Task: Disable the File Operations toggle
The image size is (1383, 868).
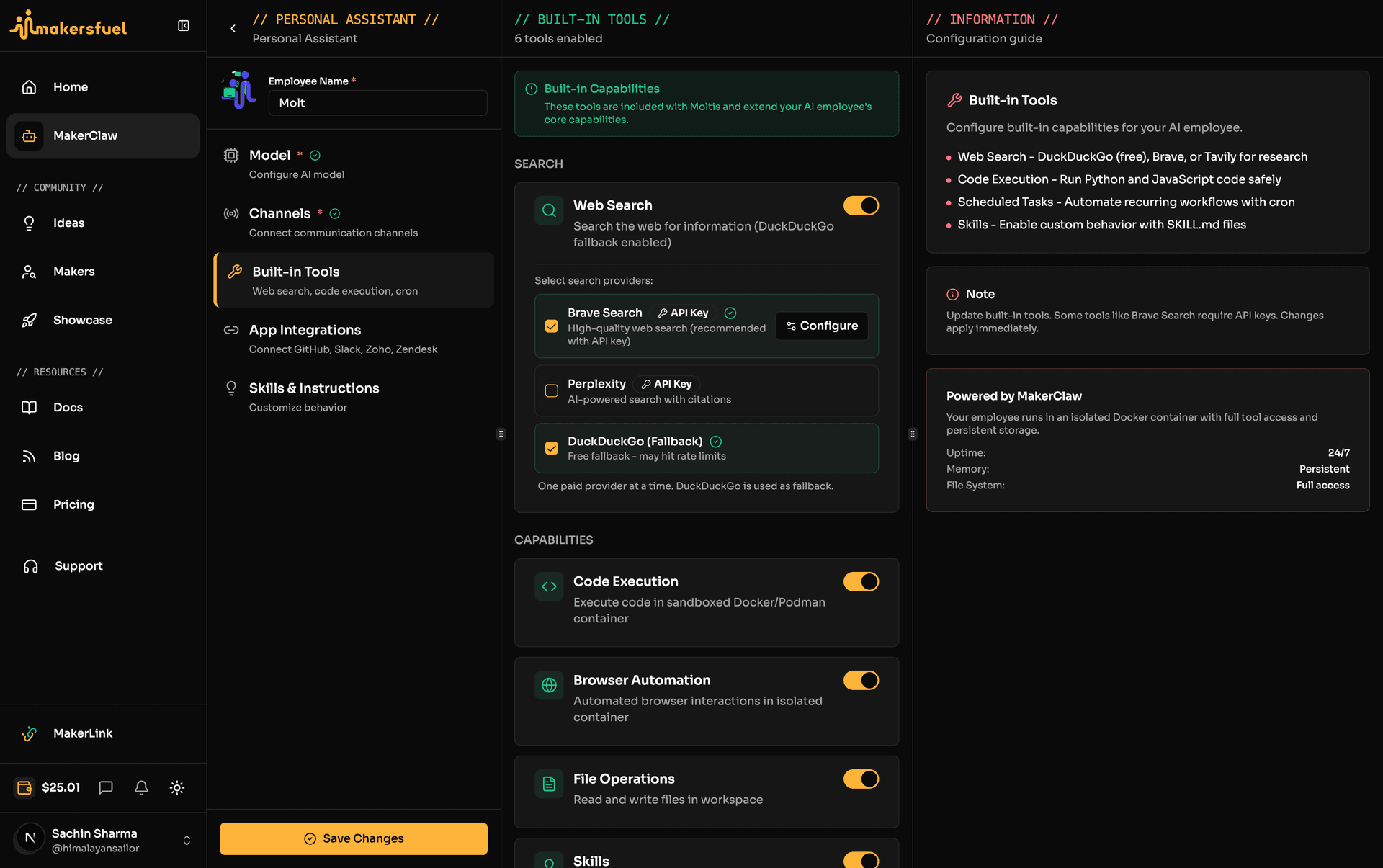Action: 861,779
